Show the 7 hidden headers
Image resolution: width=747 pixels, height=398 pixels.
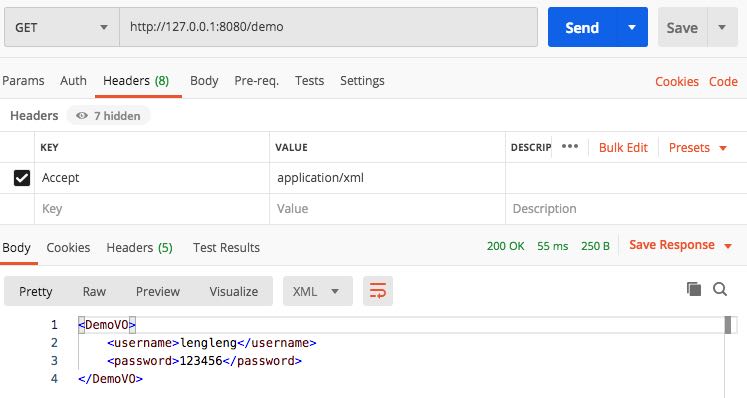point(108,116)
